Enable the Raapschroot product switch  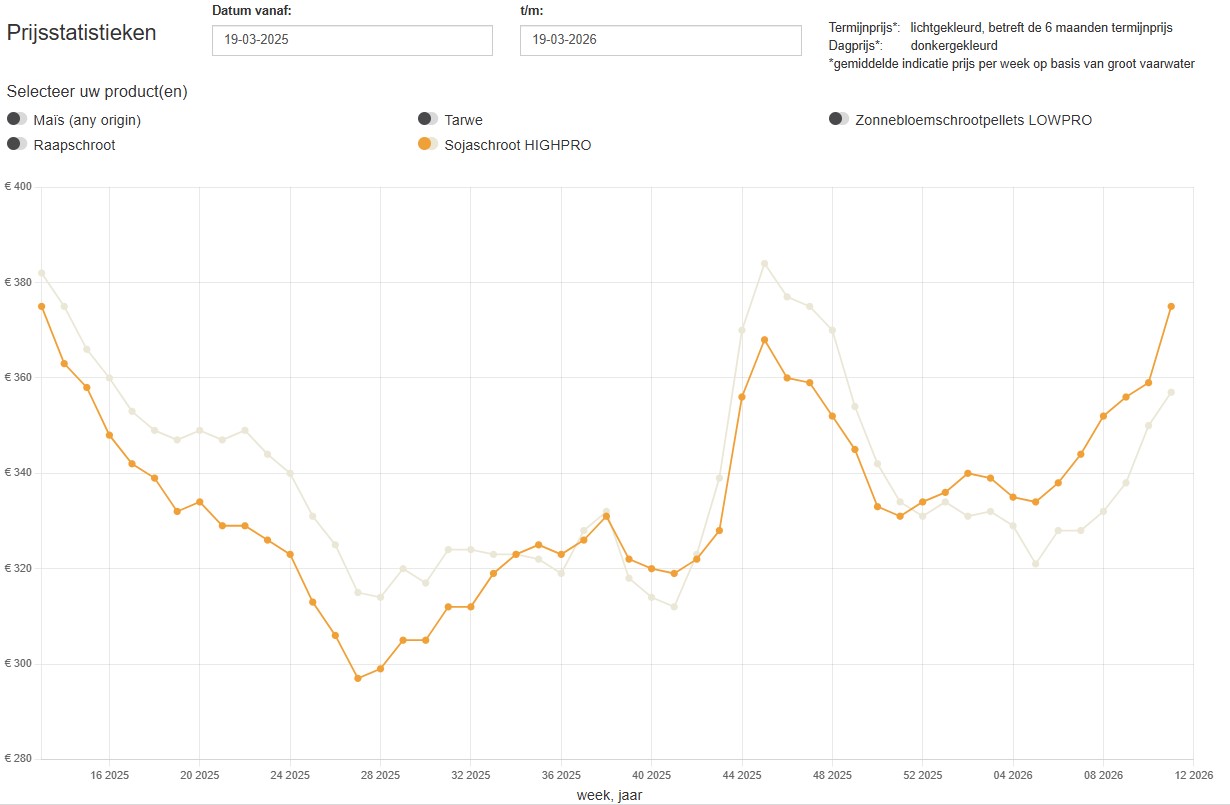pyautogui.click(x=17, y=145)
